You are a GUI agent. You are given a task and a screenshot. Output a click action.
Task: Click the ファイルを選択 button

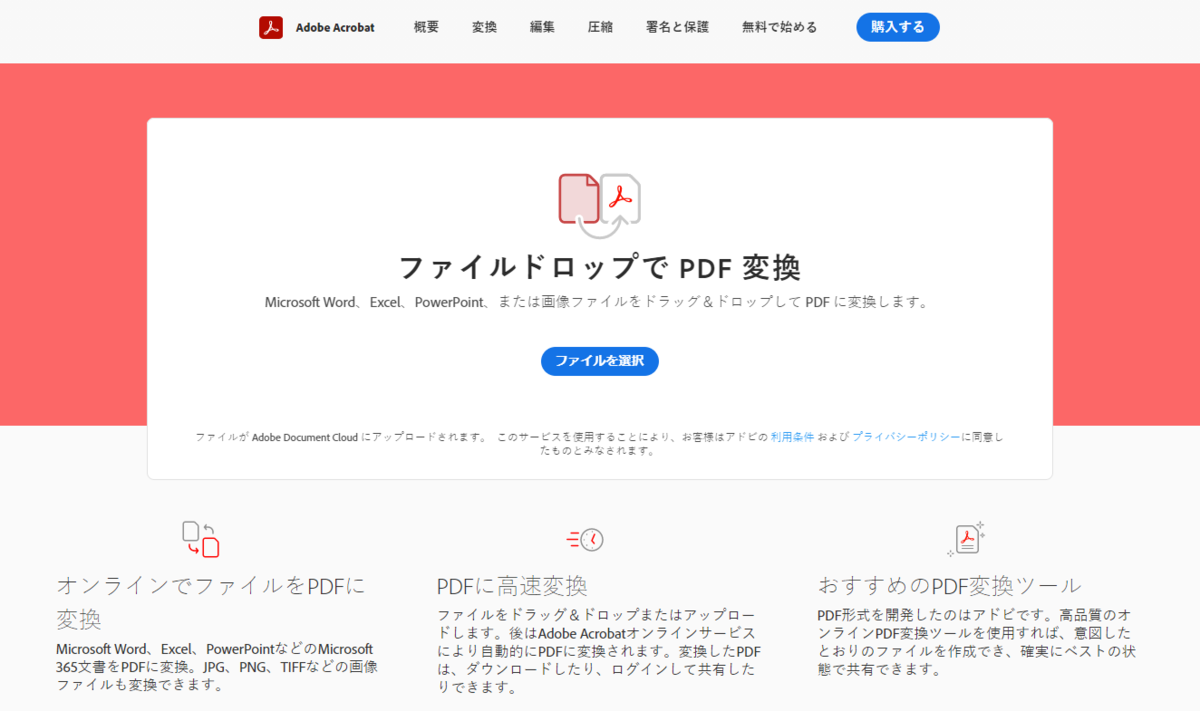click(x=600, y=361)
